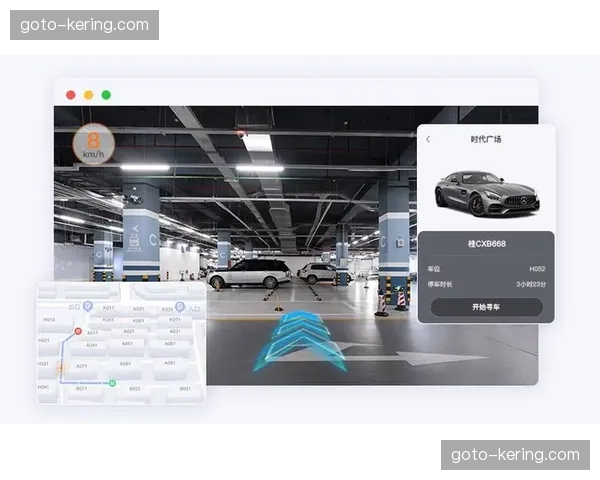Click the back arrow in the 时代广场 panel
The width and height of the screenshot is (600, 480).
tap(428, 139)
